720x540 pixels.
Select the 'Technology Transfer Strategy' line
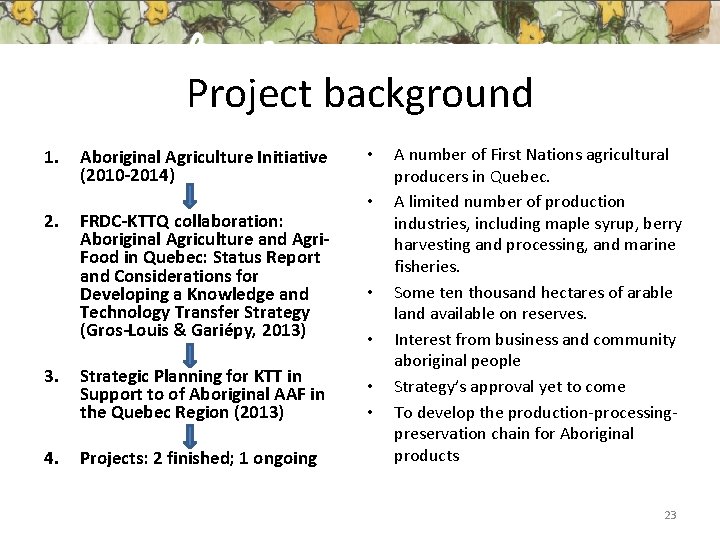(195, 312)
